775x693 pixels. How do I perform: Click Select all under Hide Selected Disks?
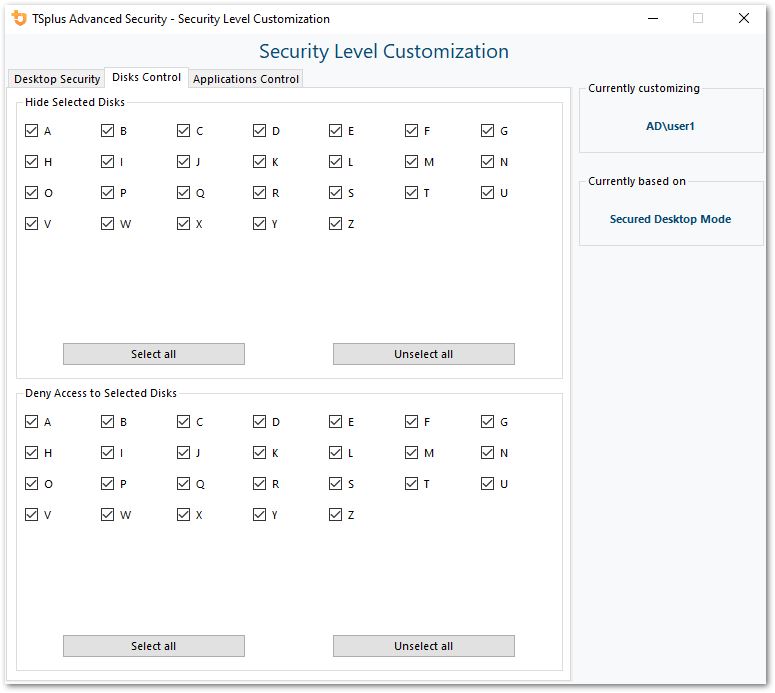pyautogui.click(x=153, y=354)
